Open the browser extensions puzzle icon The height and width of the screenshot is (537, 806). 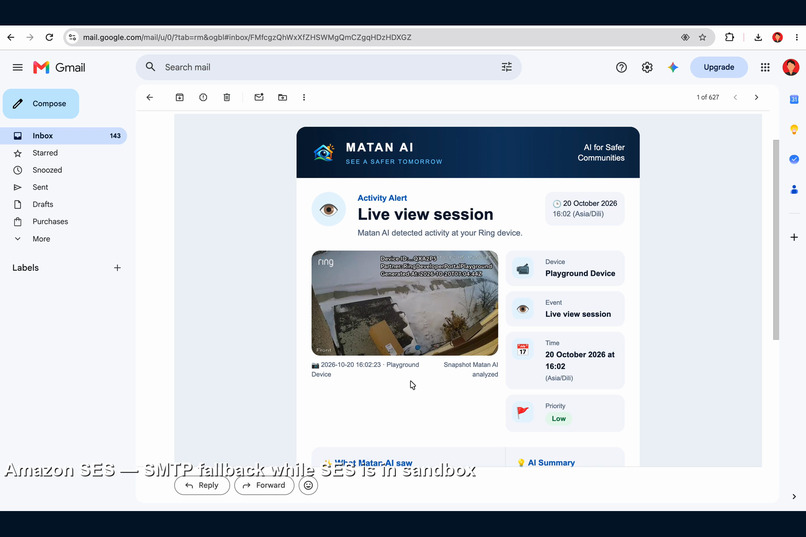tap(729, 37)
